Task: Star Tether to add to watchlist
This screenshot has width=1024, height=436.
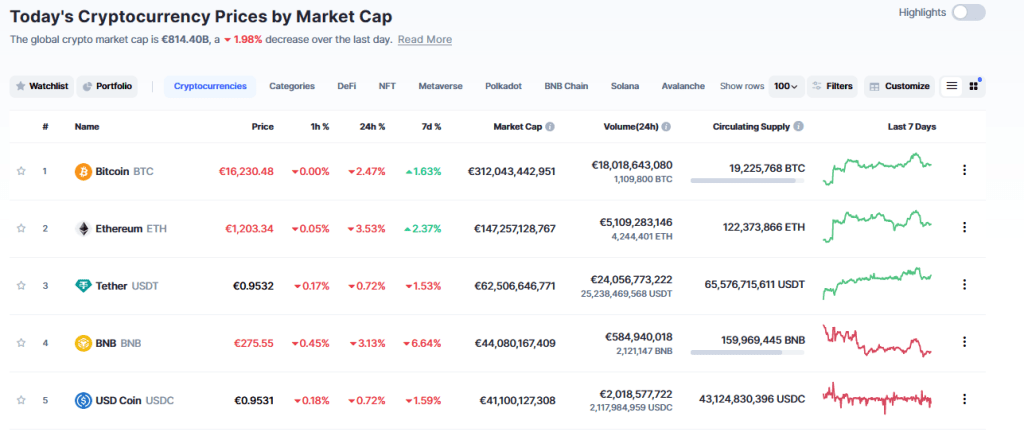Action: click(21, 285)
